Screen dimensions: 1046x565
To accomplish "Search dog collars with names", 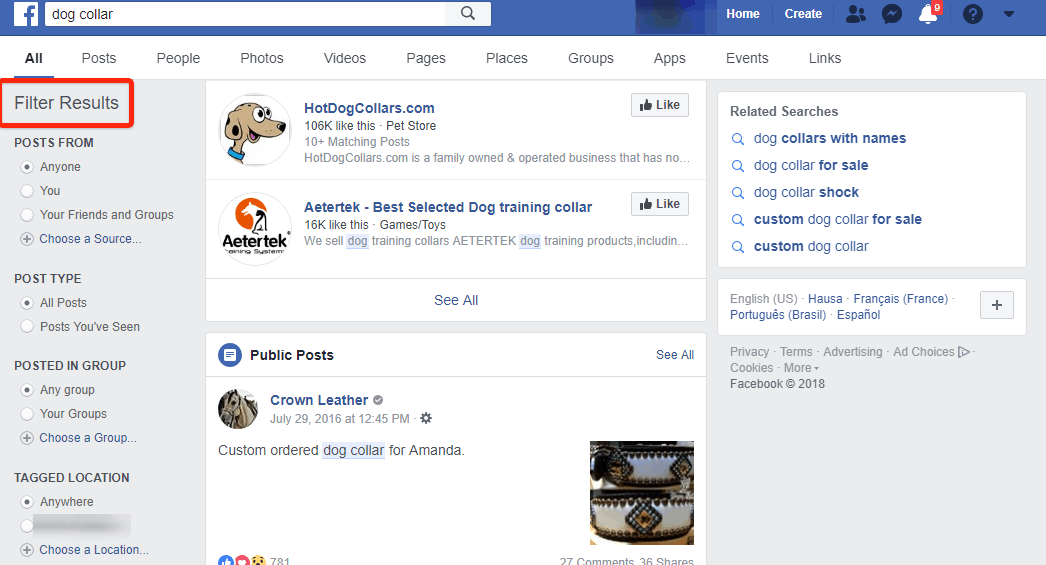I will coord(830,138).
